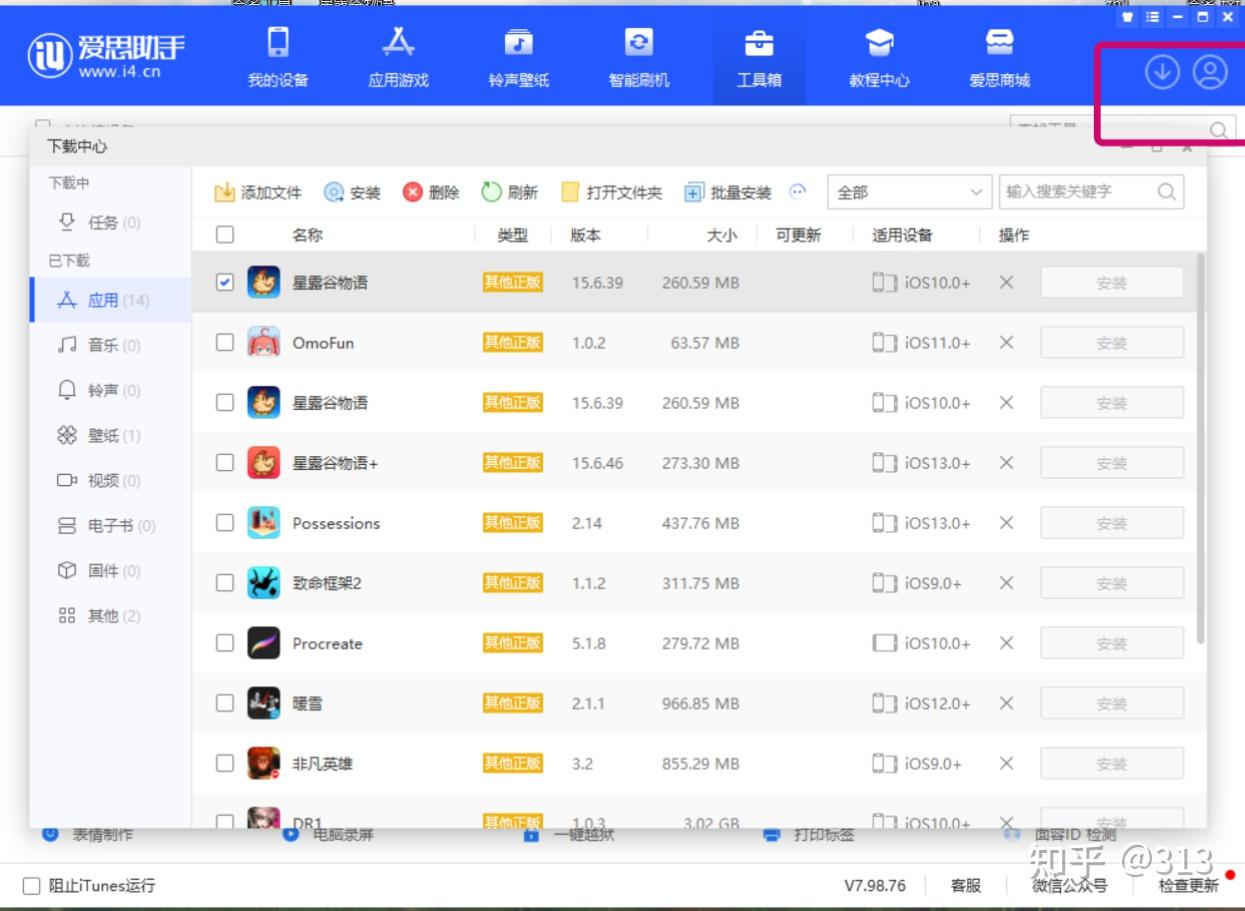Click the 致命框架2 app icon

pyautogui.click(x=264, y=582)
